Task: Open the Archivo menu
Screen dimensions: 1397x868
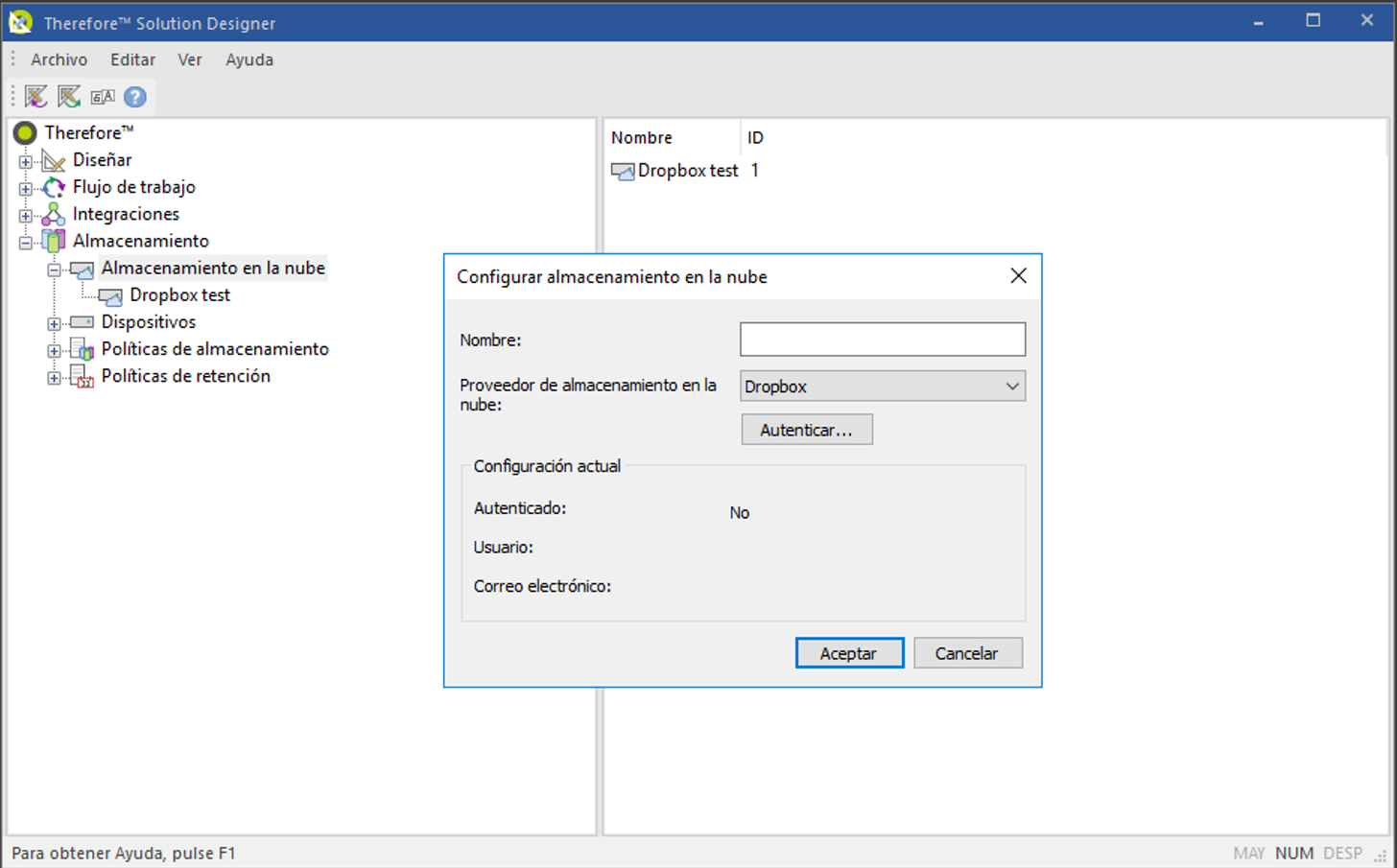Action: [x=59, y=59]
